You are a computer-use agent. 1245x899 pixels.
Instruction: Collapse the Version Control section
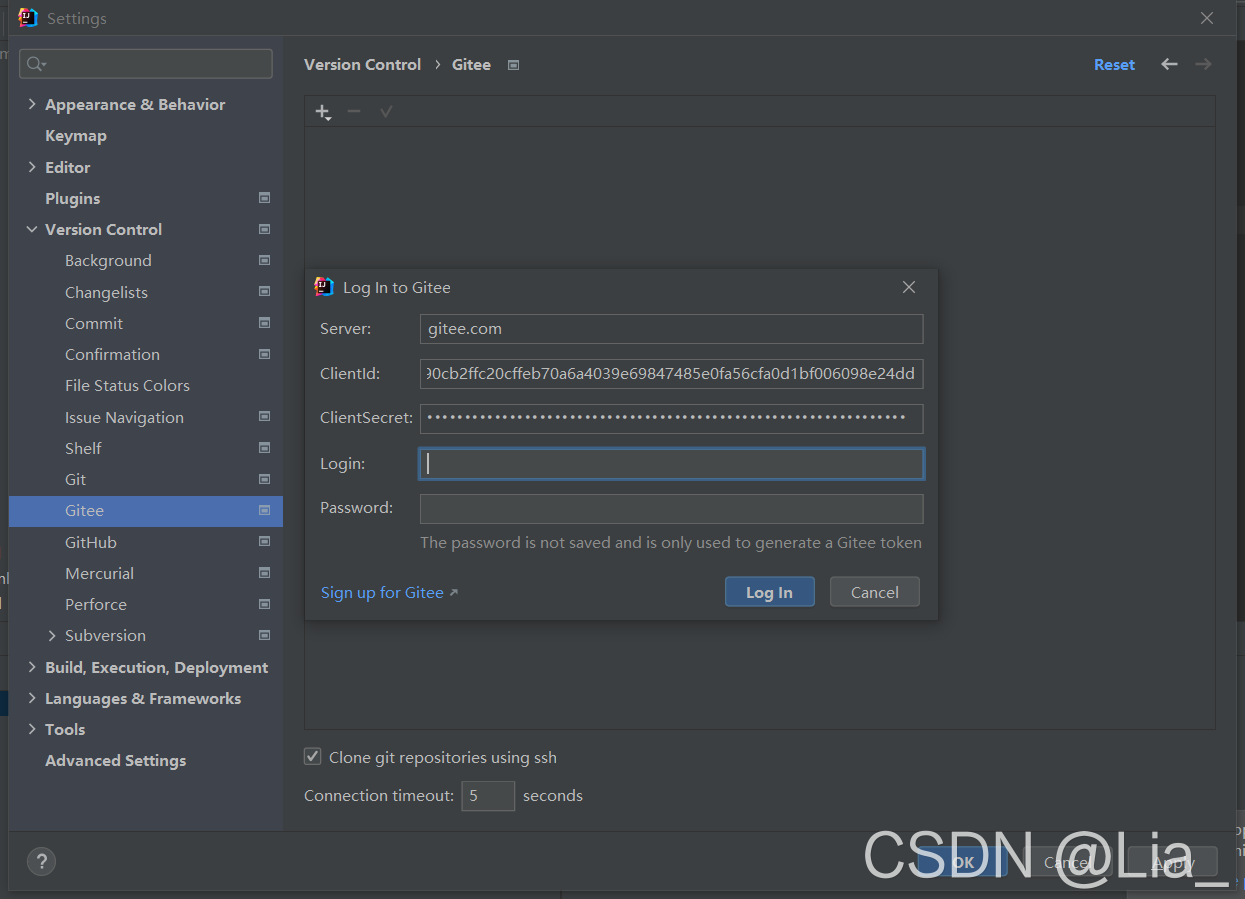tap(32, 229)
